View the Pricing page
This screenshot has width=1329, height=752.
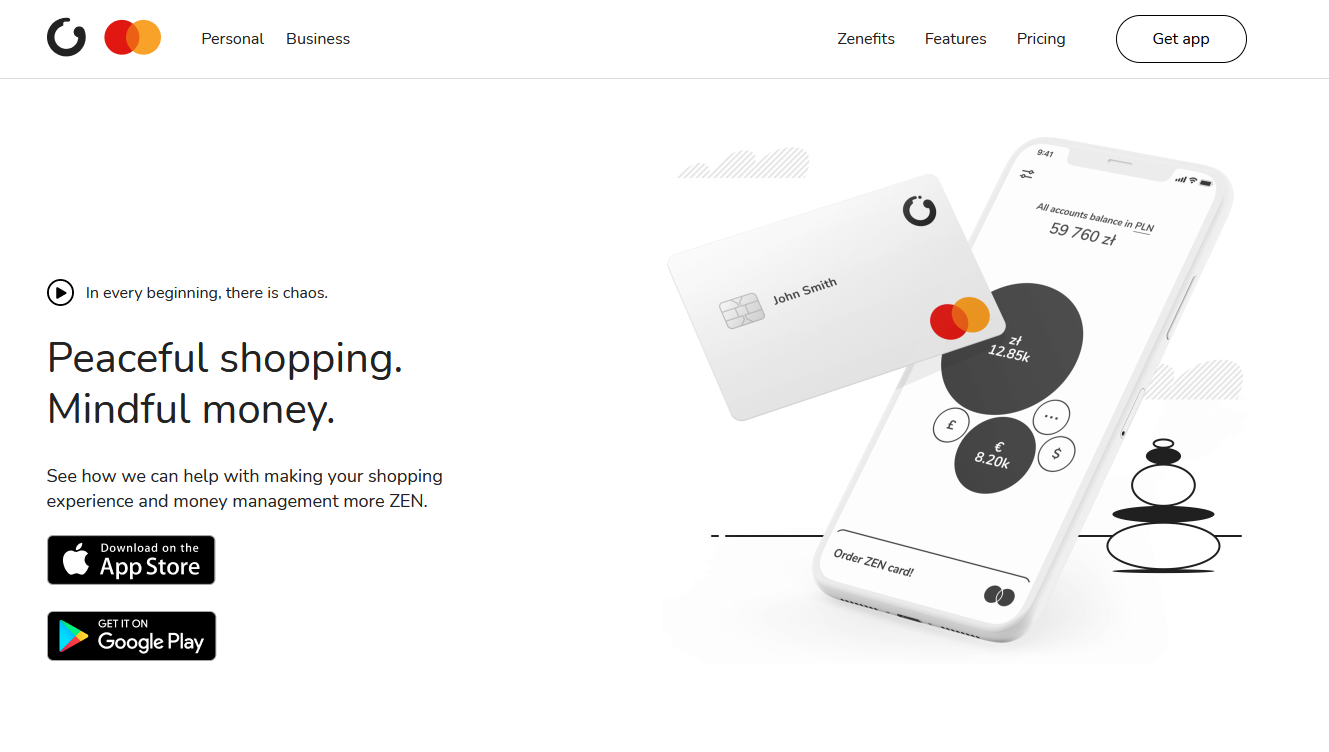tap(1041, 39)
